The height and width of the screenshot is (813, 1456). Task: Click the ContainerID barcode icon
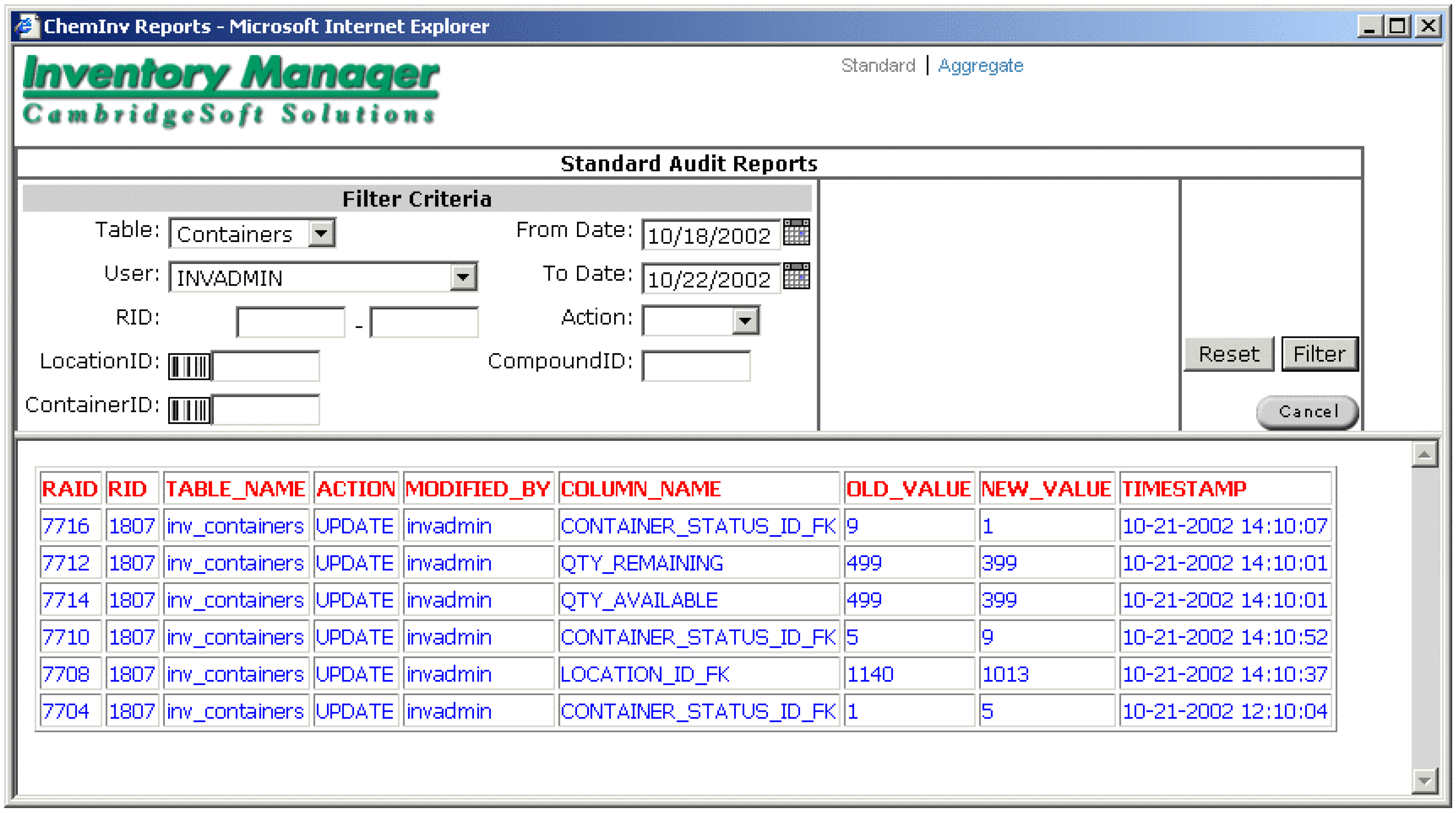coord(189,410)
